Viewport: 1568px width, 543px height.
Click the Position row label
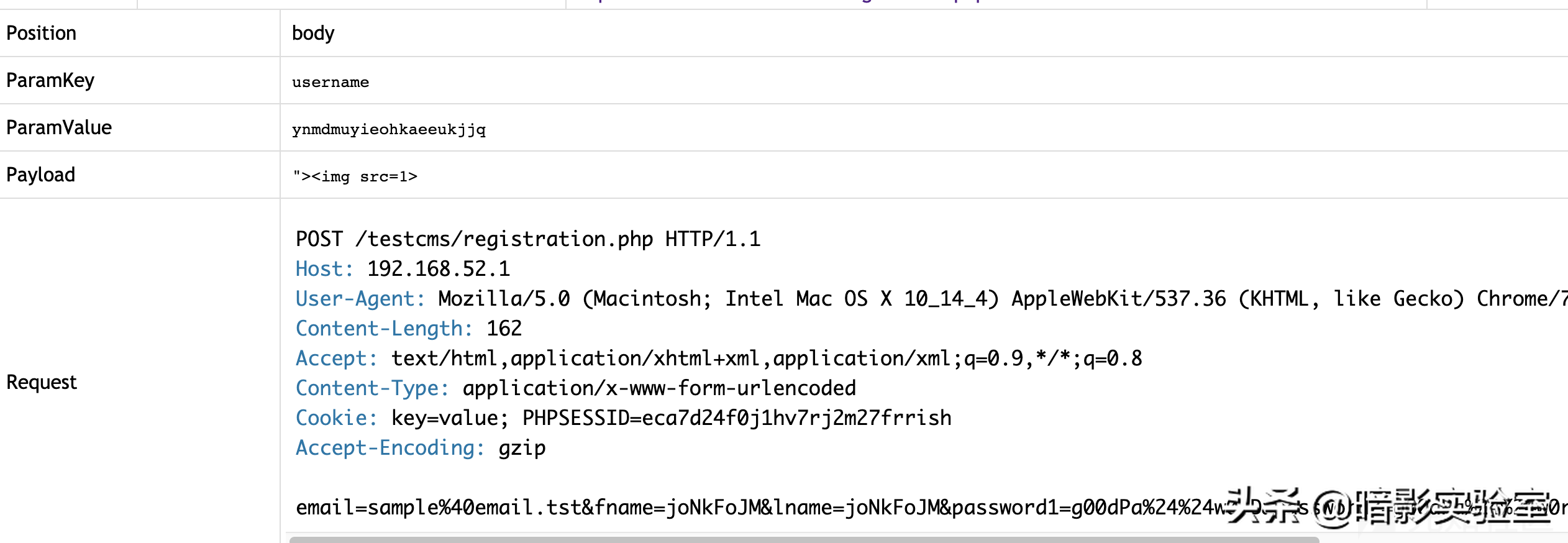click(x=41, y=33)
